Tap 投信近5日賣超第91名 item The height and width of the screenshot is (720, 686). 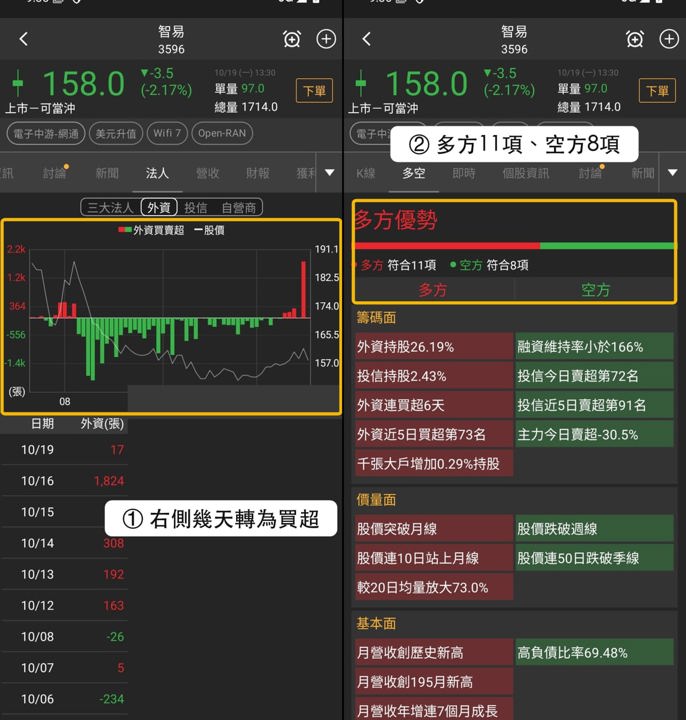(594, 405)
